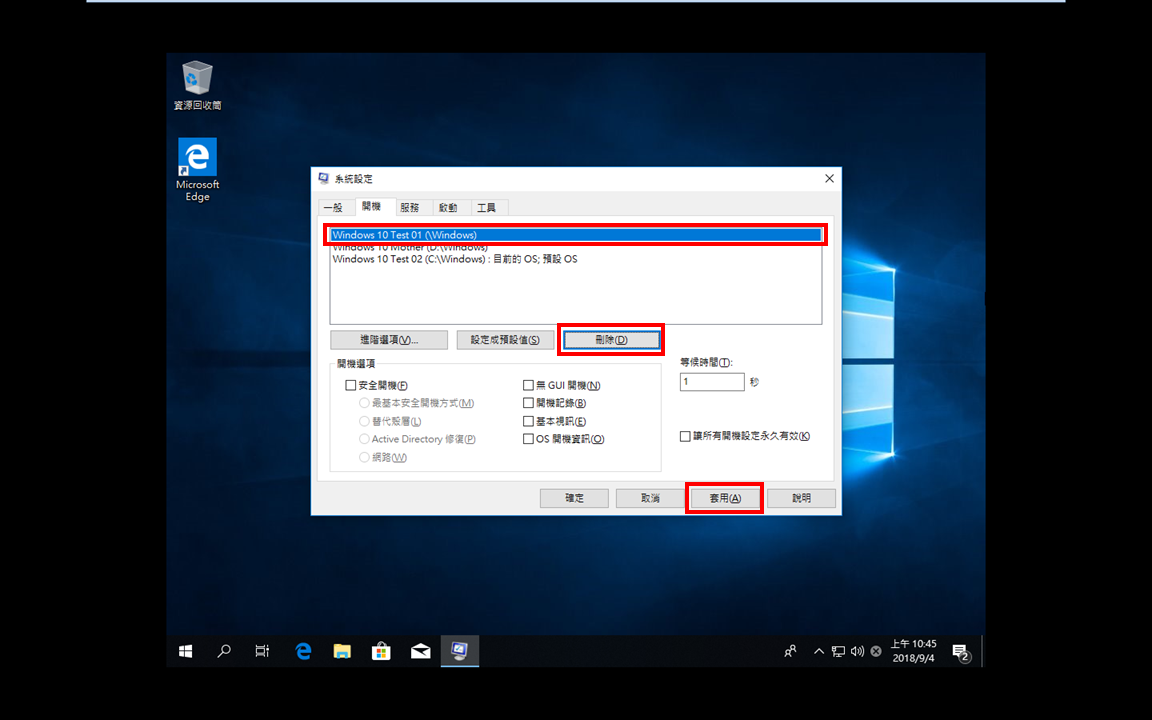Viewport: 1152px width, 720px height.
Task: Click the 套用(A) apply button
Action: (725, 498)
